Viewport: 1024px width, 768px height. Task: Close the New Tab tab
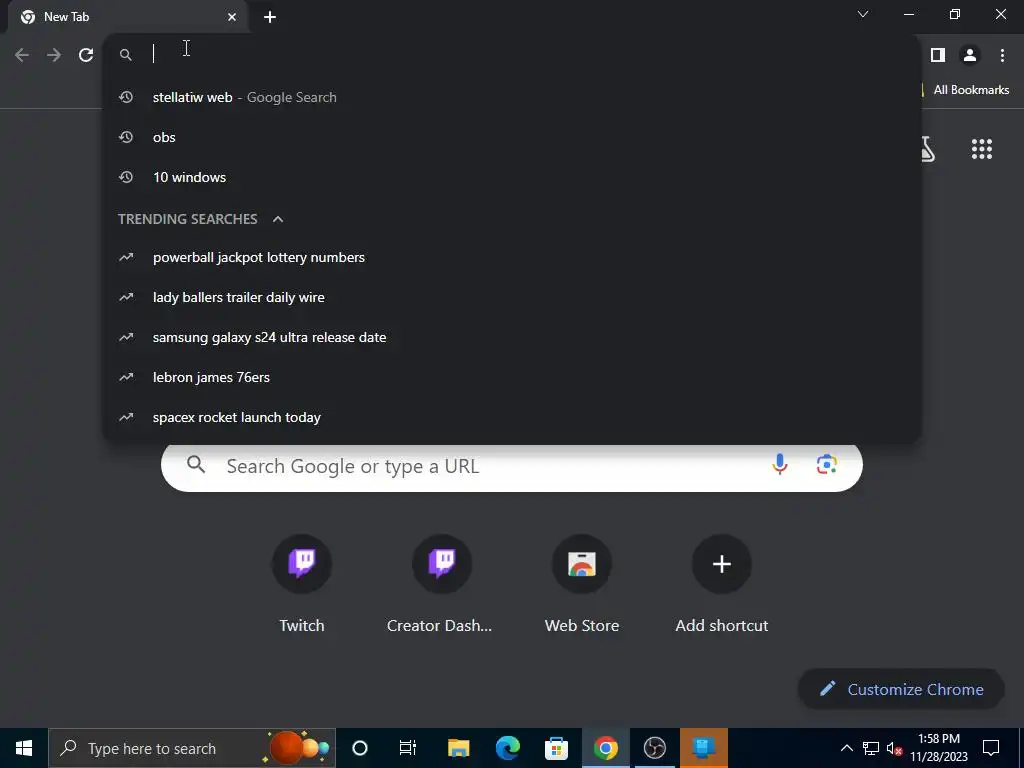click(232, 17)
